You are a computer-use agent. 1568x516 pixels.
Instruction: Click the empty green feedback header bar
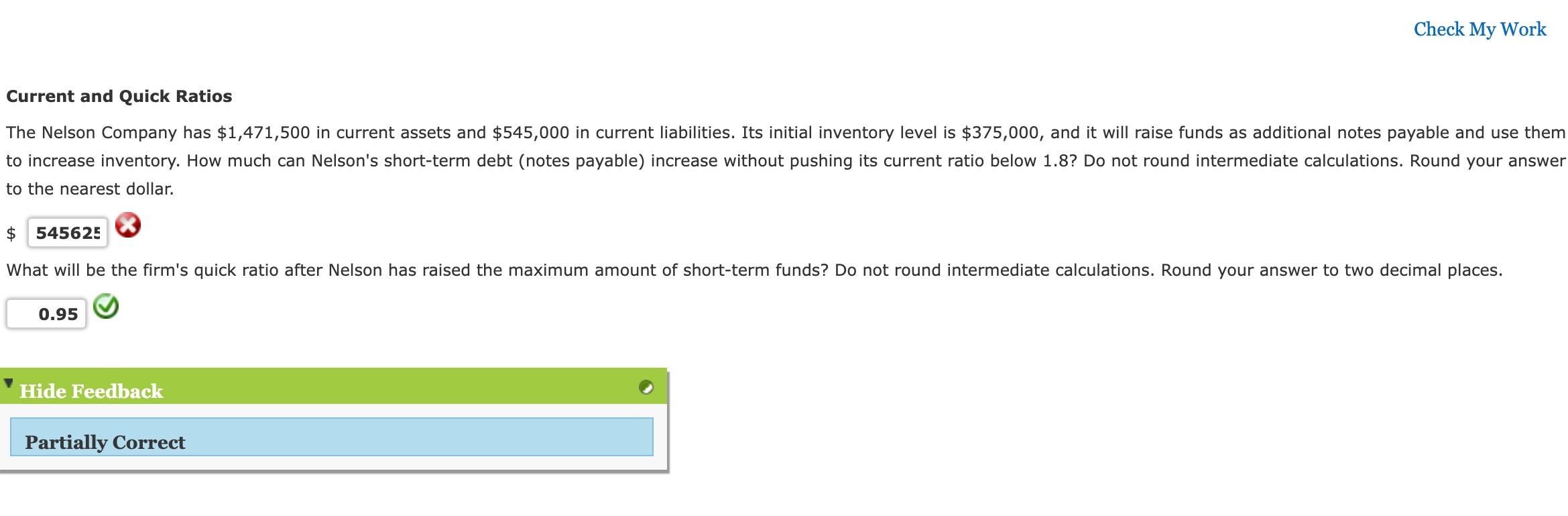(402, 386)
